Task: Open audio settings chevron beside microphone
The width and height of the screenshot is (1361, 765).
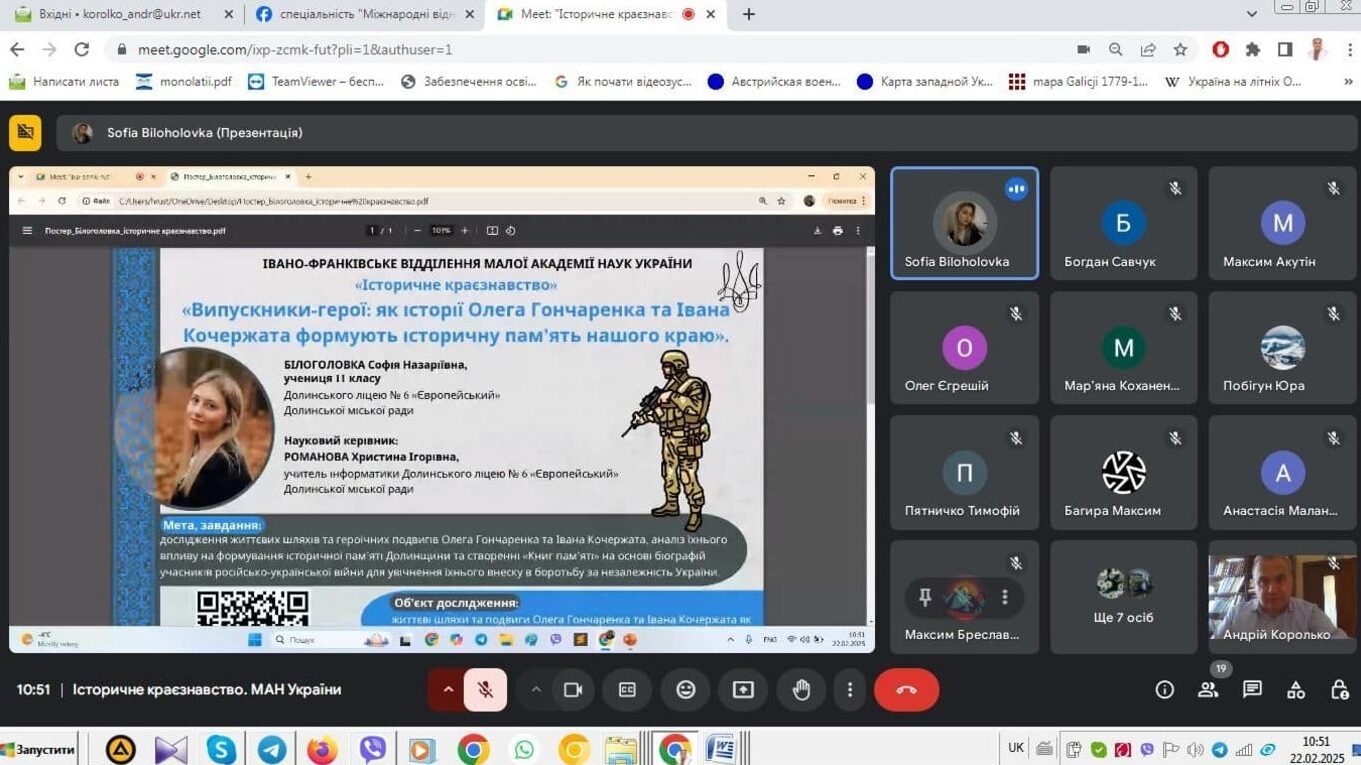Action: point(448,690)
